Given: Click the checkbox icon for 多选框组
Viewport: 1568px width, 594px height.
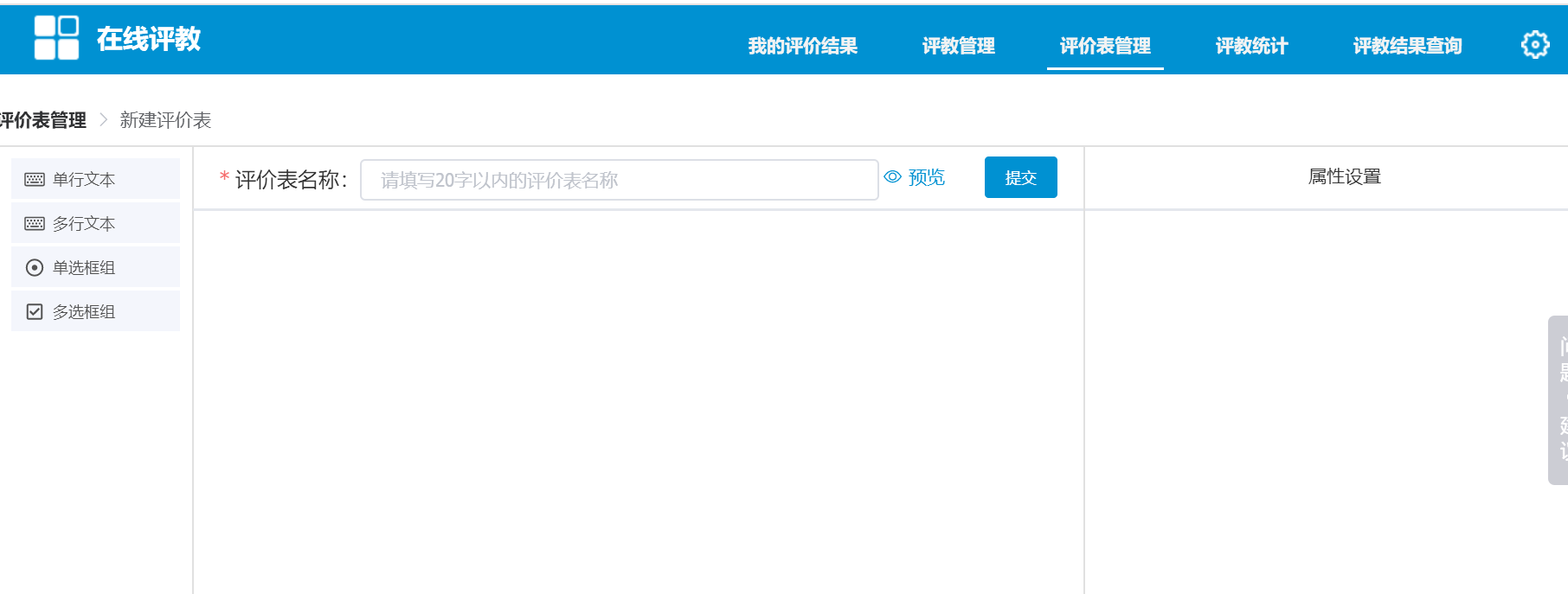Looking at the screenshot, I should (x=35, y=311).
